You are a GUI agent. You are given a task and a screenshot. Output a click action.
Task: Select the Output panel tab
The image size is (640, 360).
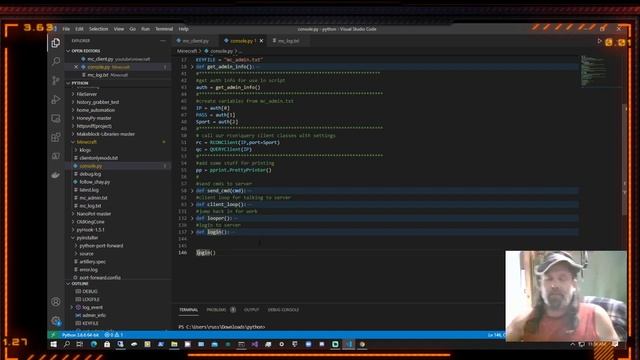click(x=251, y=310)
